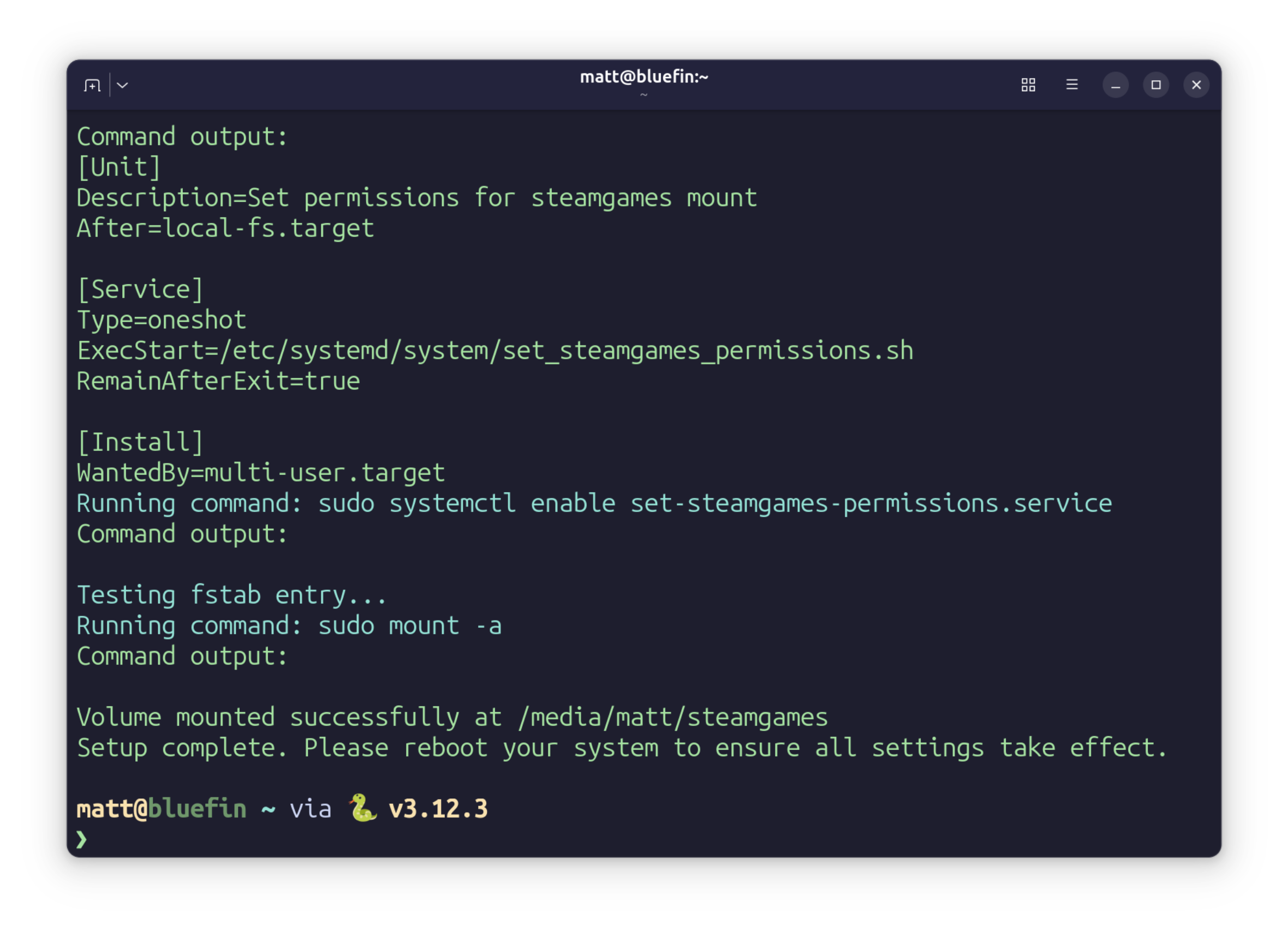Image resolution: width=1288 pixels, height=931 pixels.
Task: Click the matt@bluefin:~ window title
Action: 643,77
